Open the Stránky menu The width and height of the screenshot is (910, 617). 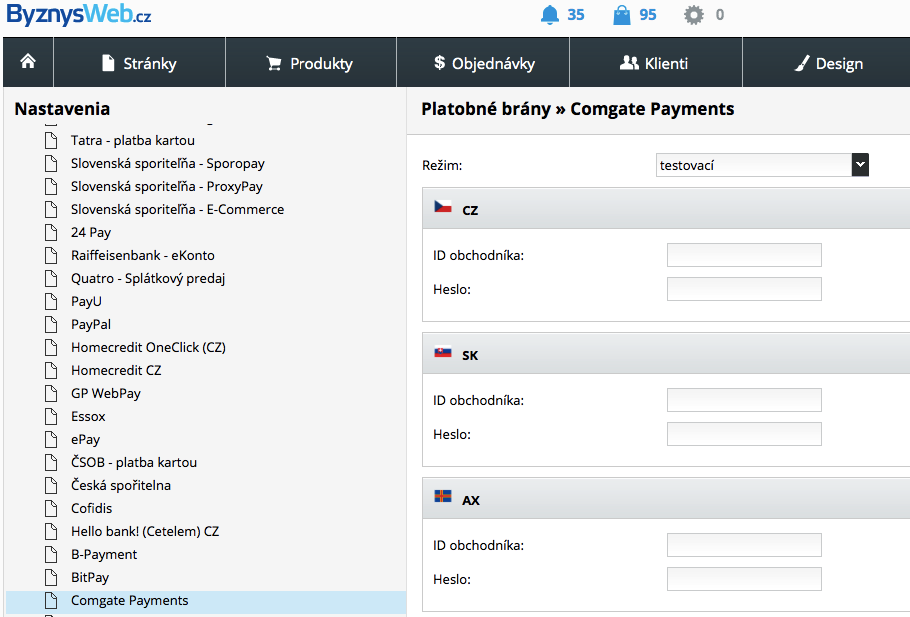click(x=139, y=63)
